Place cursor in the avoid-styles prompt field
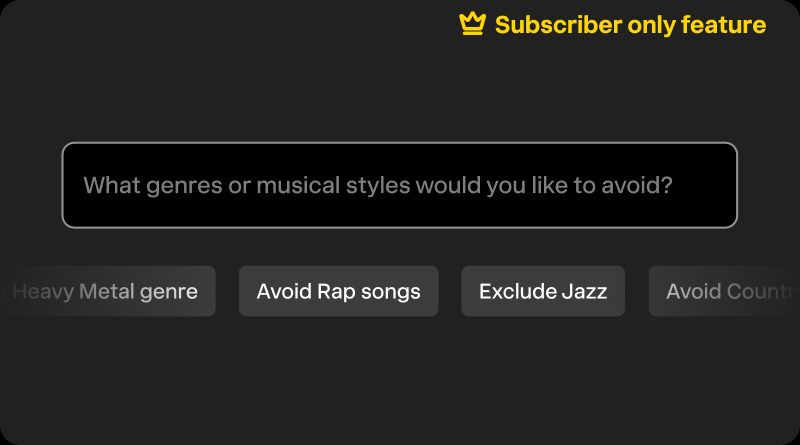Image resolution: width=800 pixels, height=445 pixels. pyautogui.click(x=399, y=185)
